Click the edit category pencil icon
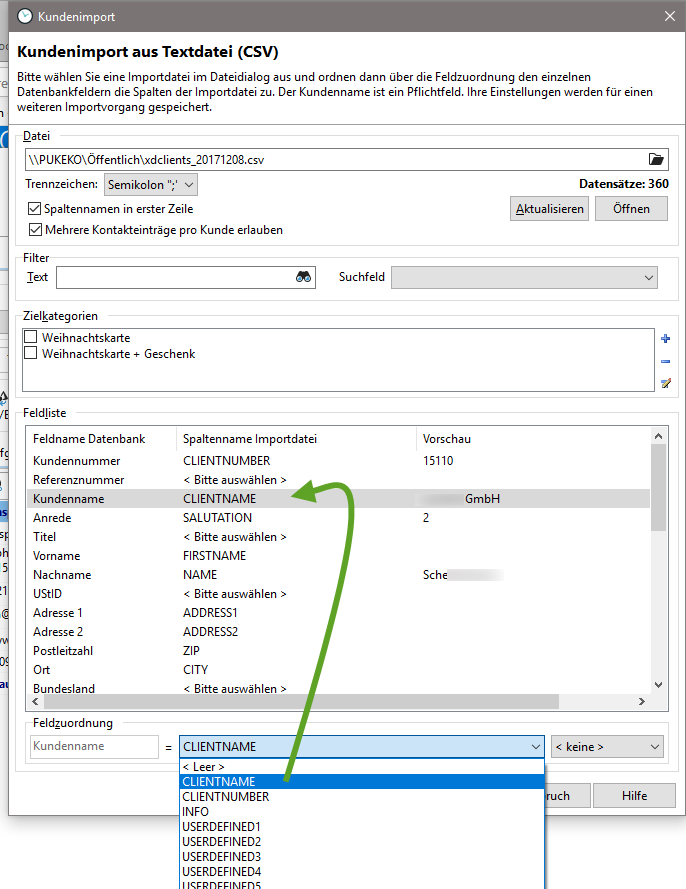The width and height of the screenshot is (686, 889). (x=665, y=383)
